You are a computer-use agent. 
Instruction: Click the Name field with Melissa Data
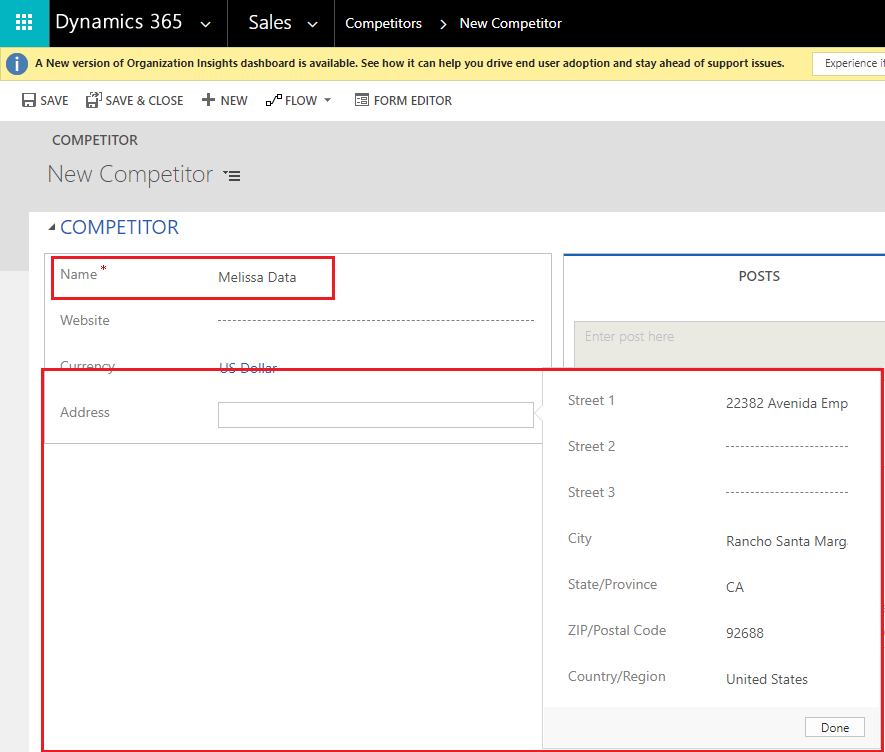click(257, 277)
